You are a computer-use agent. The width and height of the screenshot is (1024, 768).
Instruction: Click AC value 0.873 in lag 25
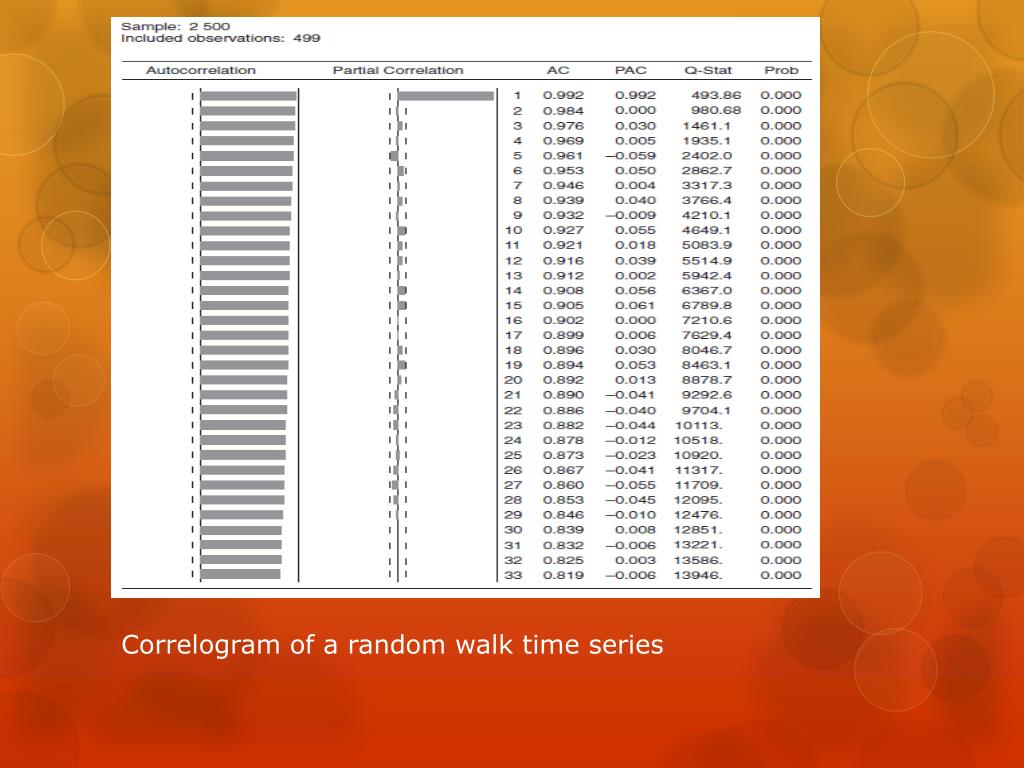[x=563, y=456]
